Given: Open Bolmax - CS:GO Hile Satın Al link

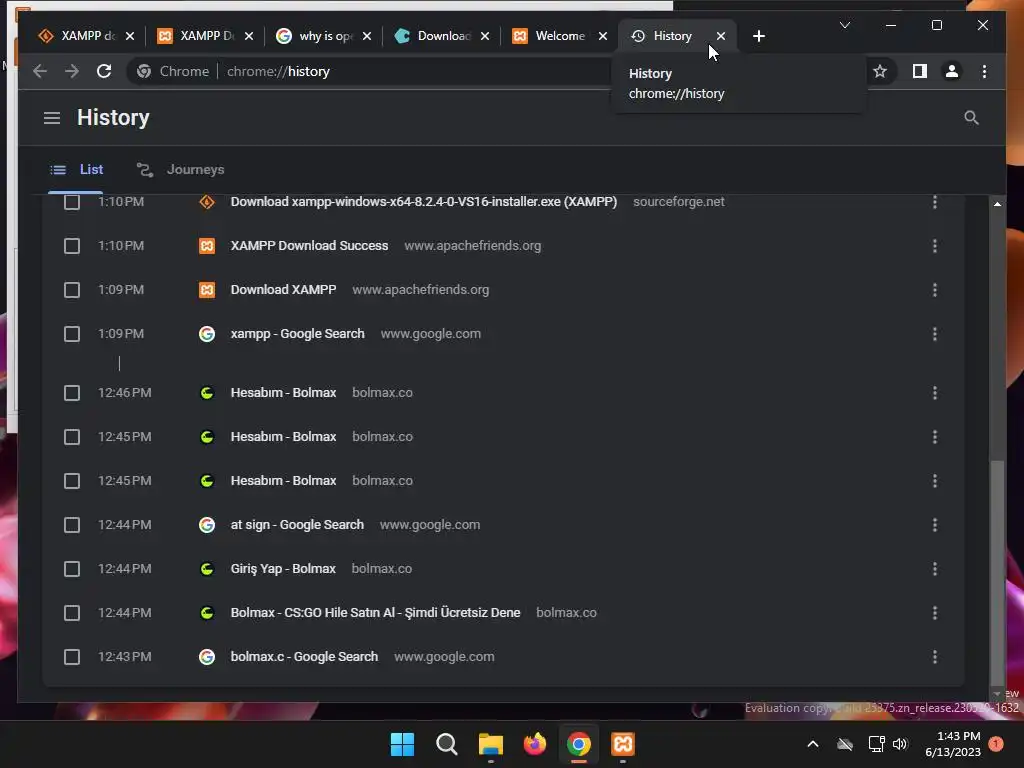Looking at the screenshot, I should tap(376, 613).
